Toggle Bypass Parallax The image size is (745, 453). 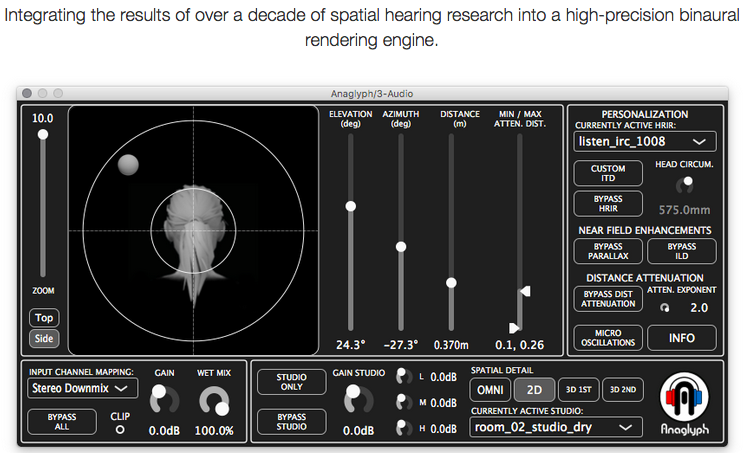608,251
